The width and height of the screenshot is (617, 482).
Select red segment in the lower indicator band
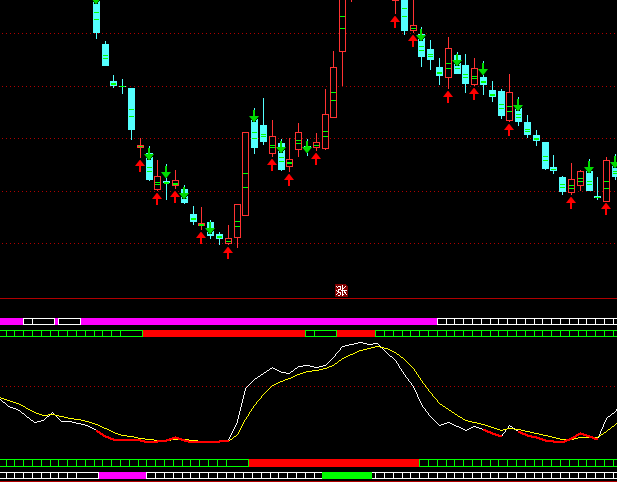pyautogui.click(x=333, y=463)
